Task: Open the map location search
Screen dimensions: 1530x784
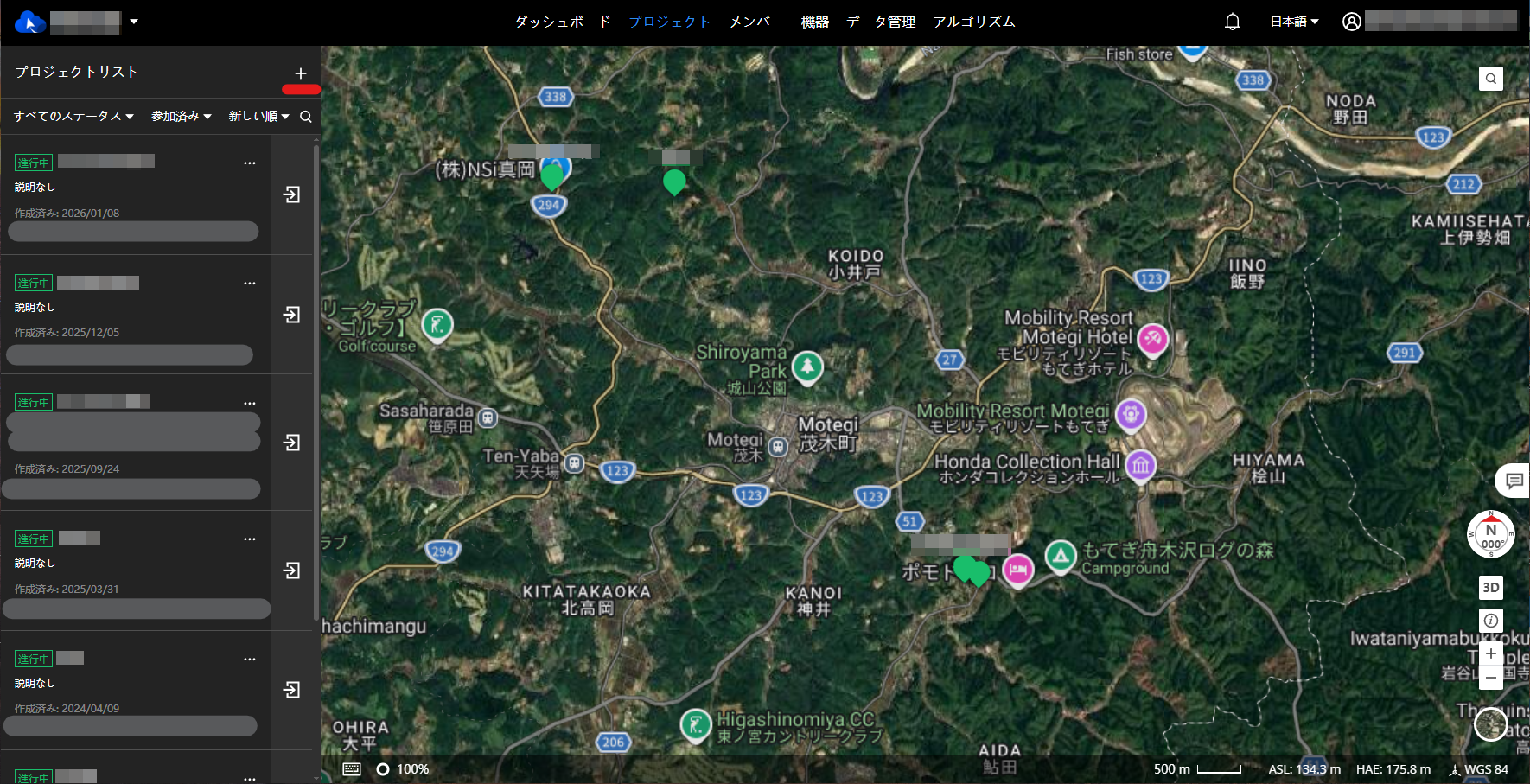Action: tap(1491, 79)
